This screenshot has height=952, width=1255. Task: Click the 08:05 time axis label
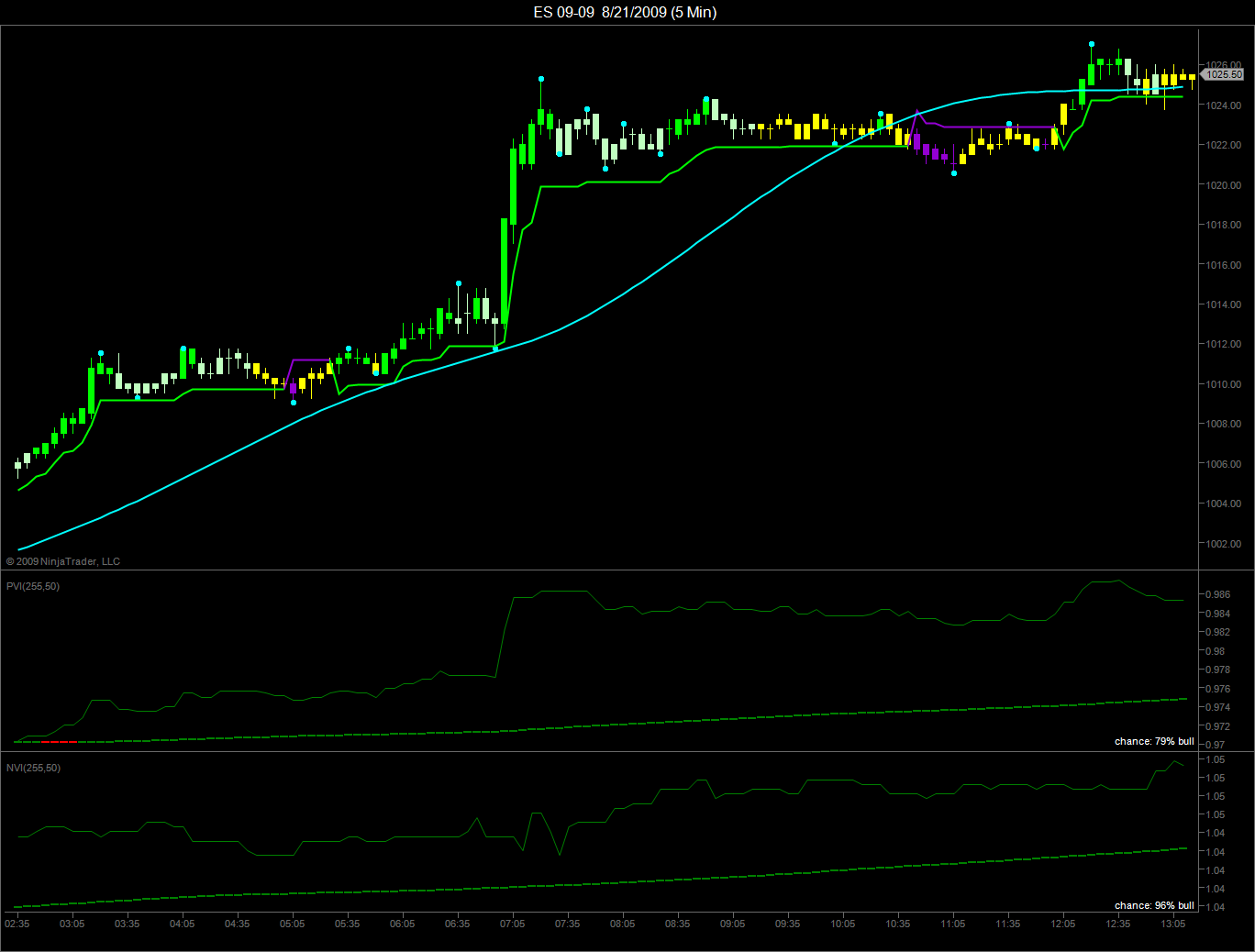[x=623, y=924]
